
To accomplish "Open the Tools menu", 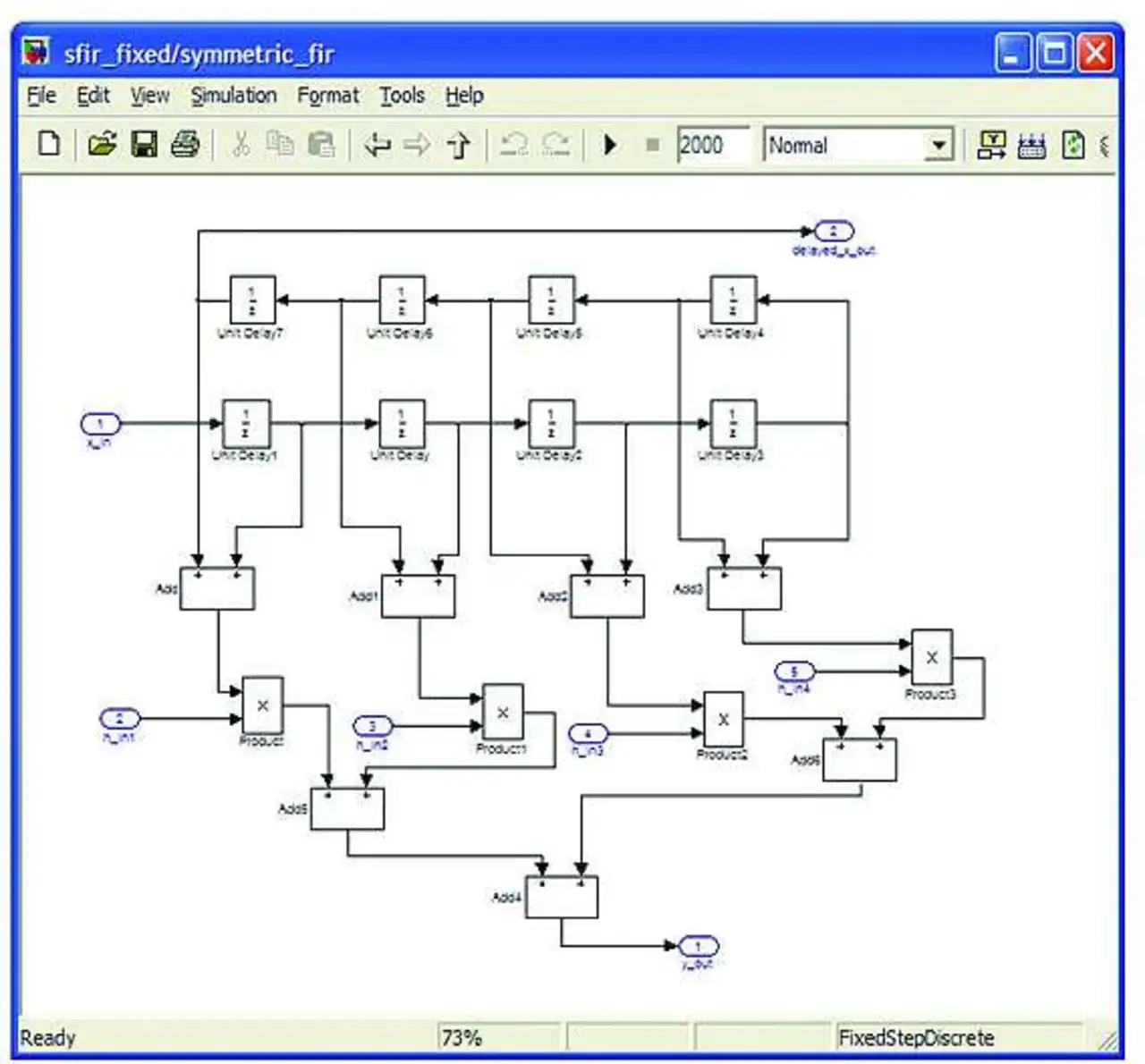I will (402, 96).
